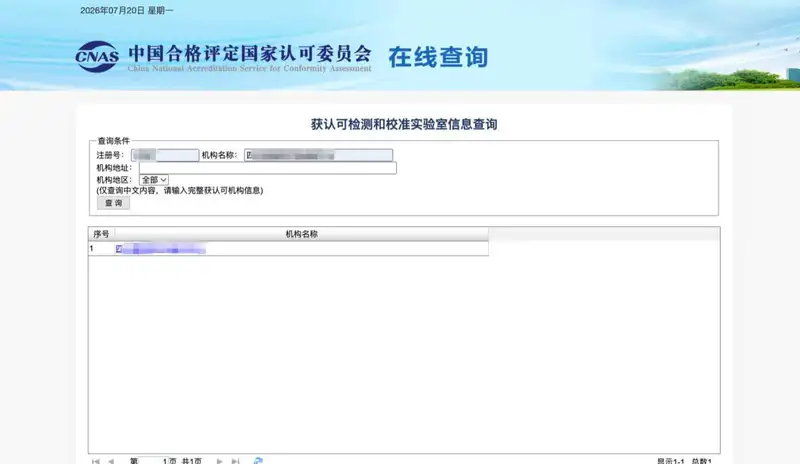Screen dimensions: 800x464
Task: Focus the 机构名称 input field
Action: [x=318, y=155]
